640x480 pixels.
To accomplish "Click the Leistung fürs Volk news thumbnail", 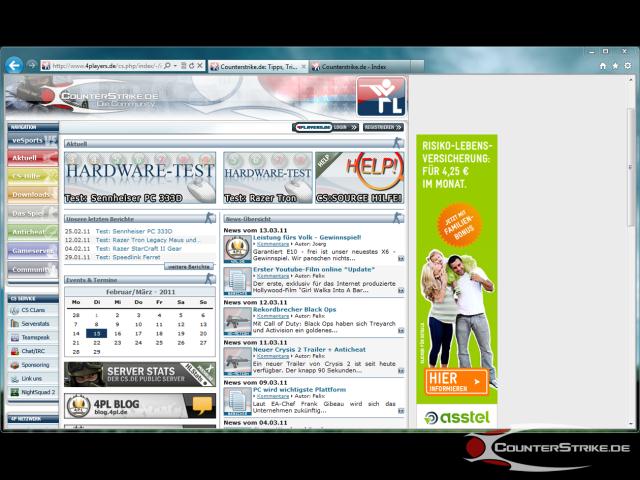I will [237, 249].
